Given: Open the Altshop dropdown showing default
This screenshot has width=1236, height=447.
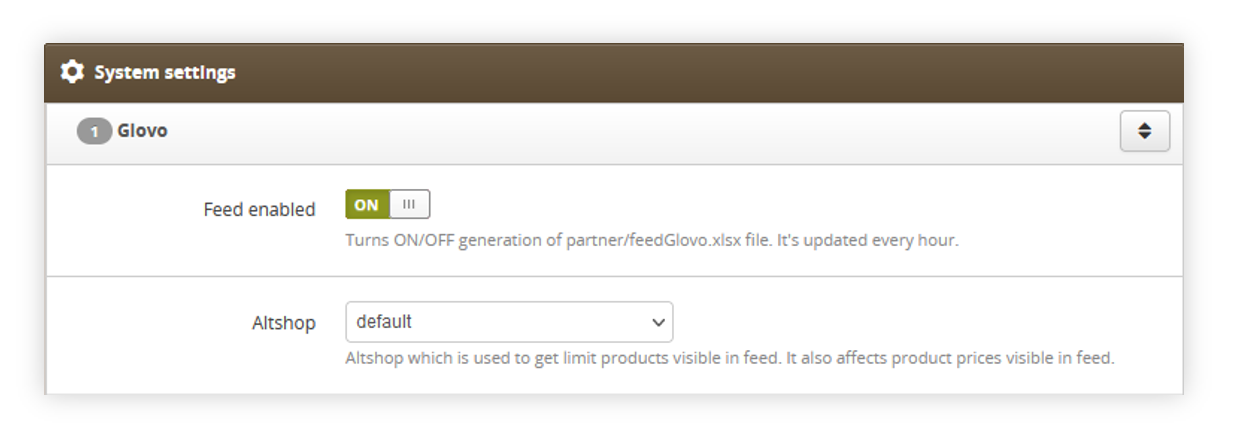Looking at the screenshot, I should pos(509,322).
